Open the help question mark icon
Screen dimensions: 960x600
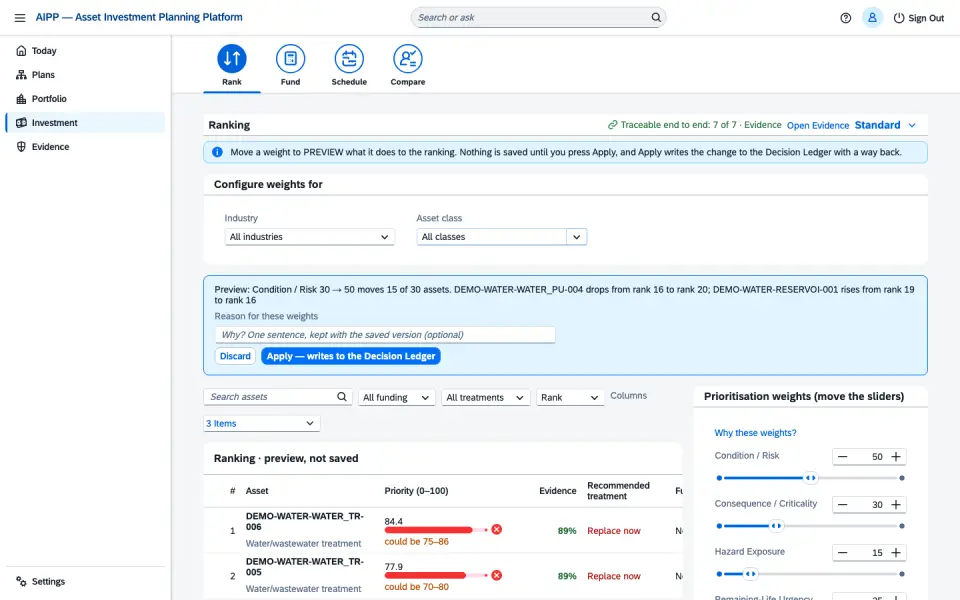pyautogui.click(x=846, y=18)
